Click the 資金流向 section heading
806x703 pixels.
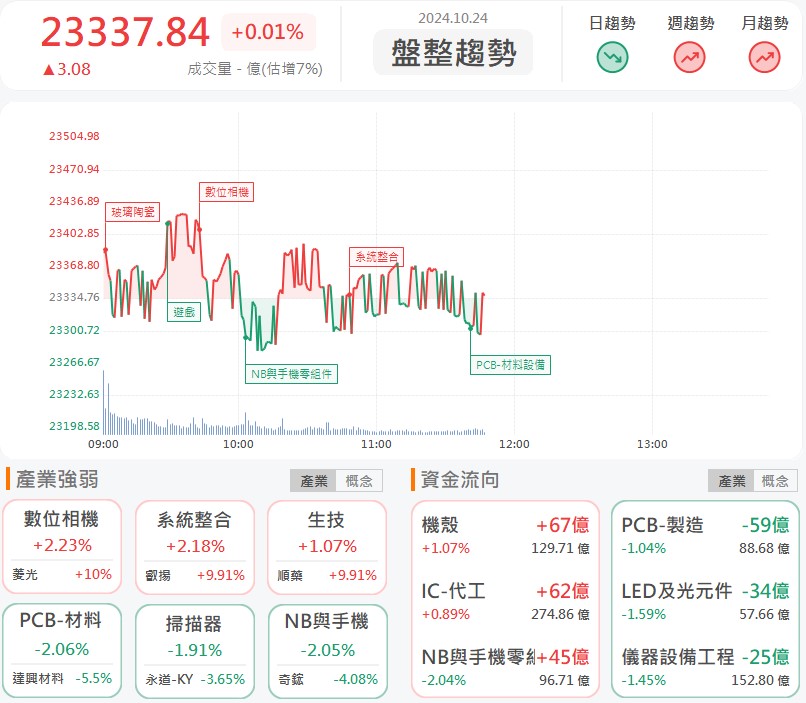point(460,479)
